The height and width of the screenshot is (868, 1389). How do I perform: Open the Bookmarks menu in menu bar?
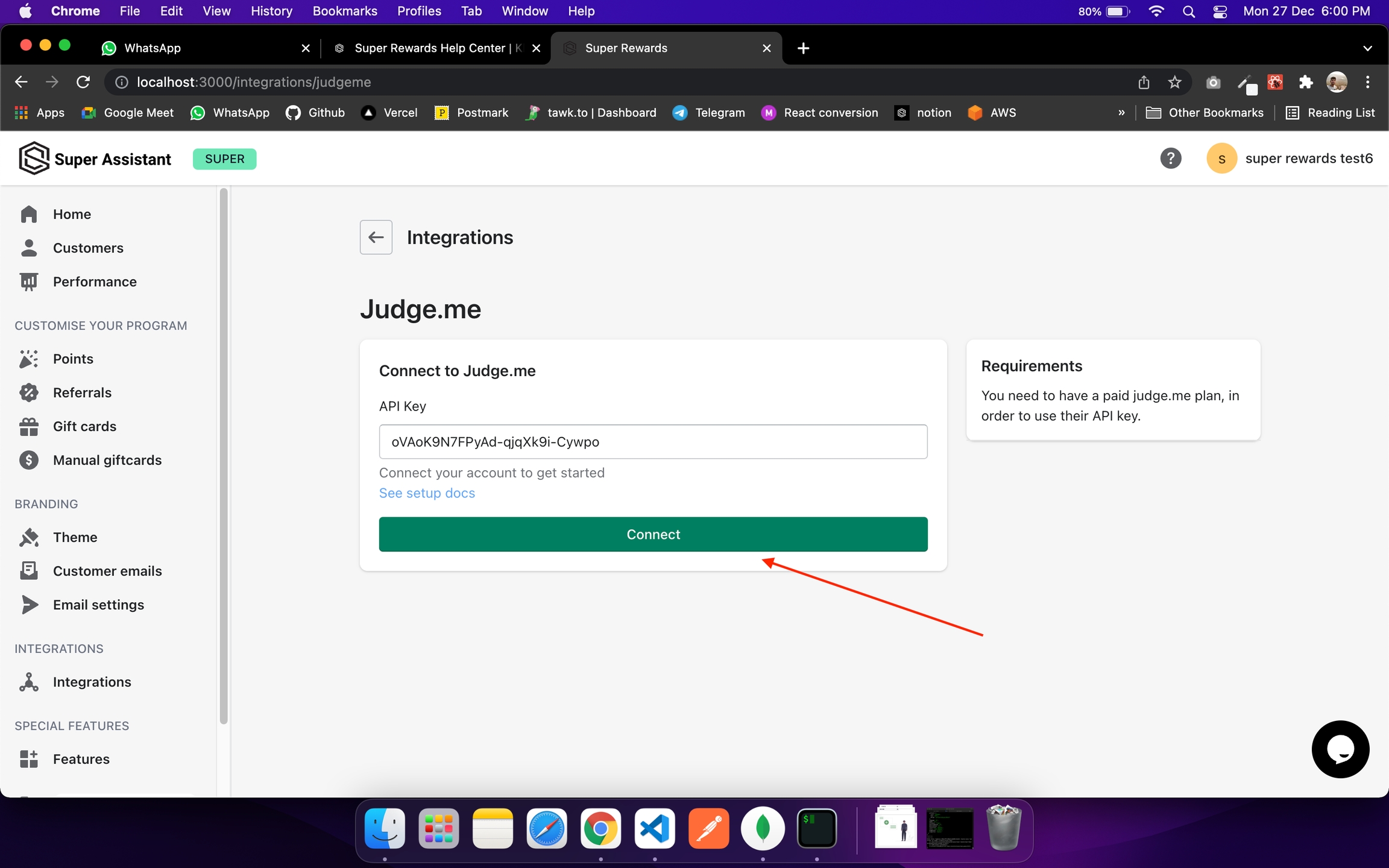(x=344, y=11)
